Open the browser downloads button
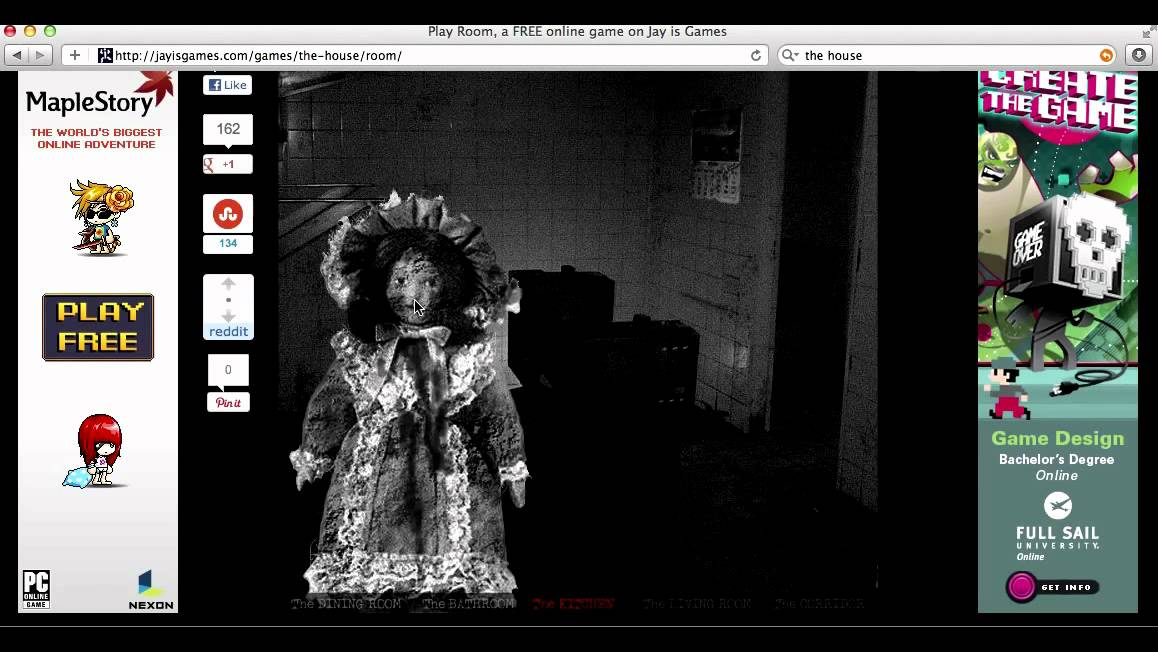Image resolution: width=1158 pixels, height=652 pixels. (1139, 55)
